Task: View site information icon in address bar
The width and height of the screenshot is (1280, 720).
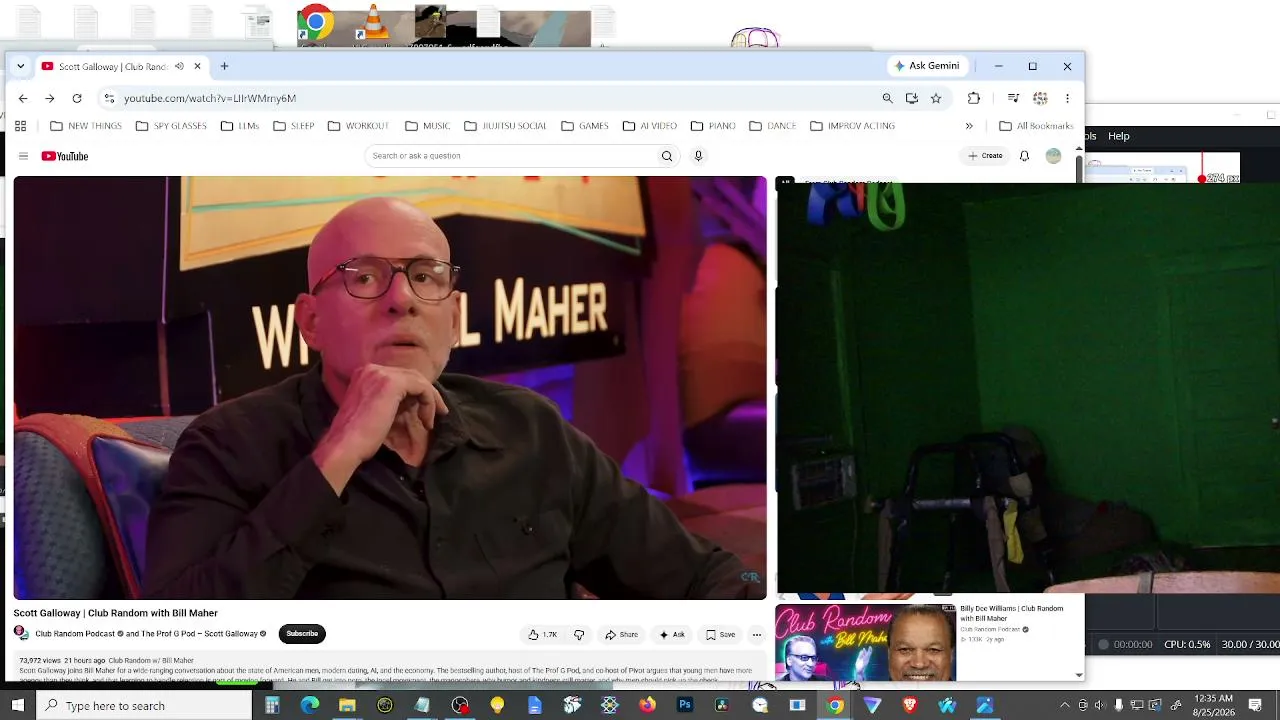Action: [x=109, y=98]
